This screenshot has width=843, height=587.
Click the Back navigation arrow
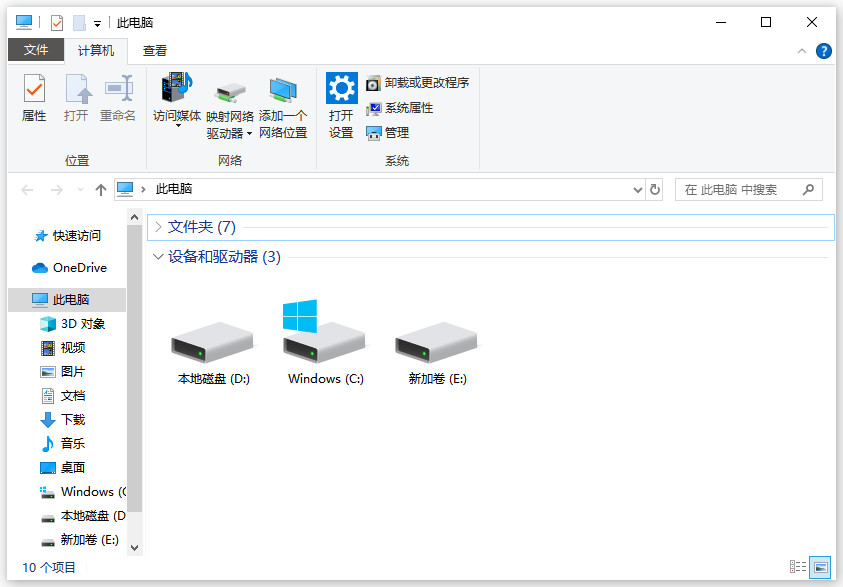(x=27, y=190)
